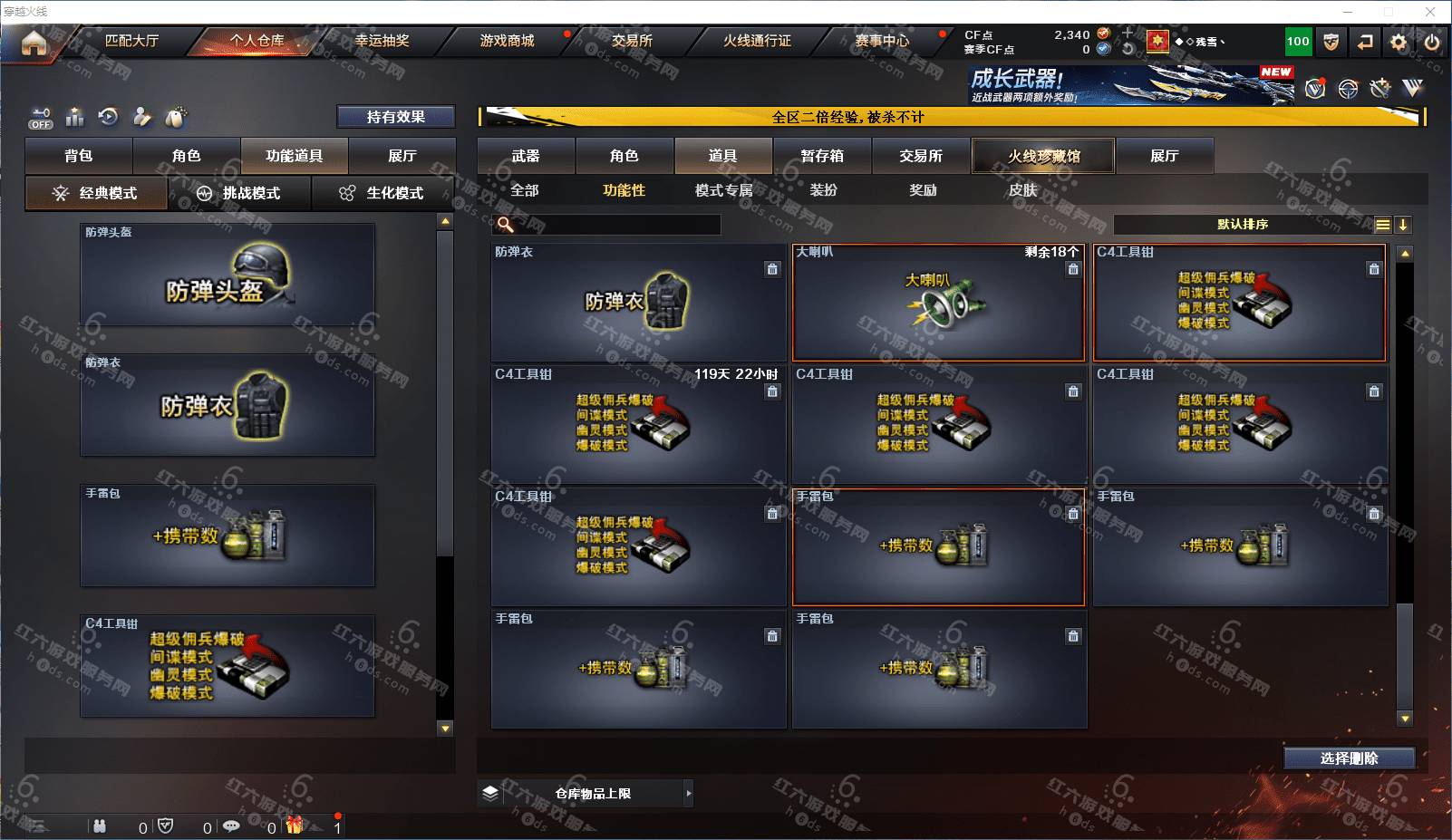Toggle the key OFF switch

(x=41, y=118)
